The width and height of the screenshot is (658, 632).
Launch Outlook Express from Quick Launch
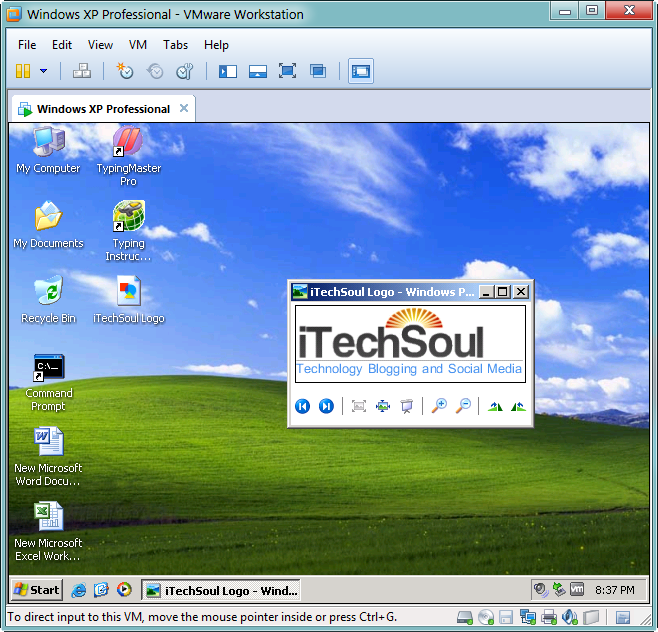(x=101, y=590)
